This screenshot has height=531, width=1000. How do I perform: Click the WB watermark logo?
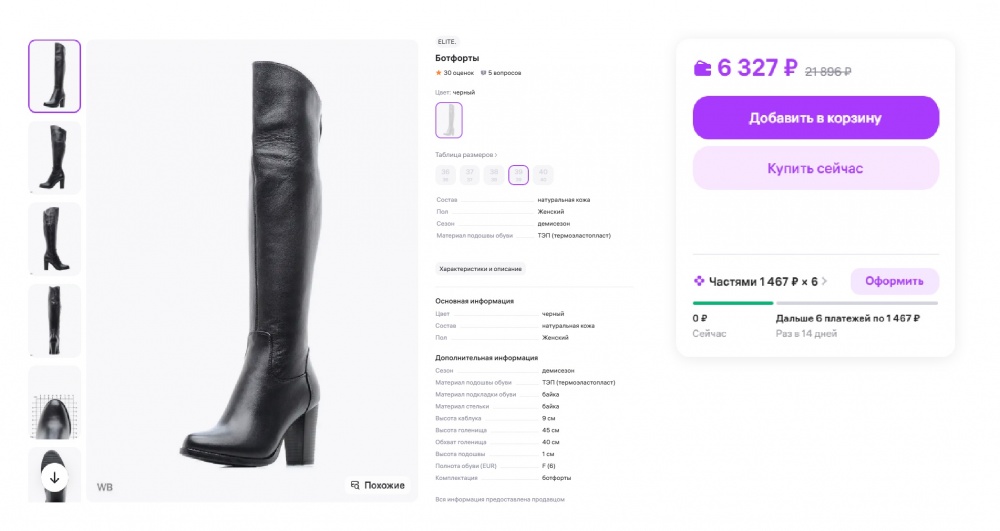point(104,487)
